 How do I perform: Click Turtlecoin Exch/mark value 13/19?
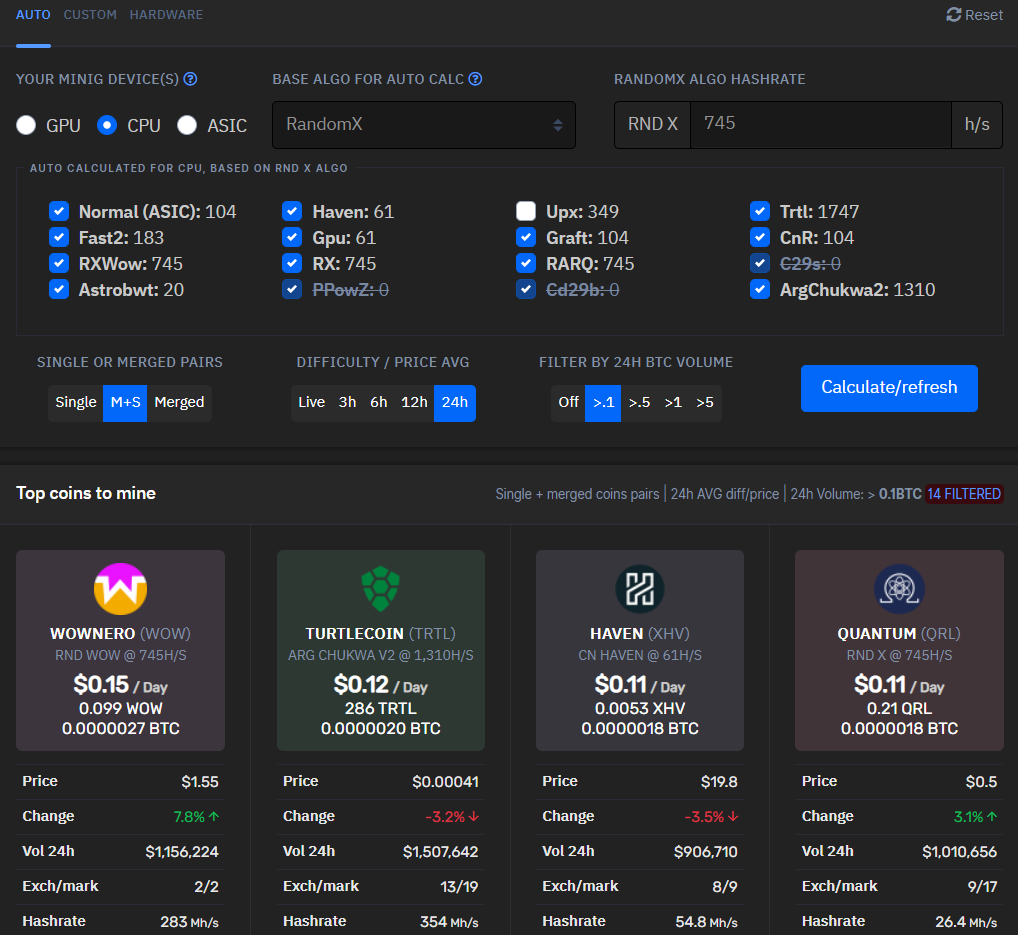459,887
